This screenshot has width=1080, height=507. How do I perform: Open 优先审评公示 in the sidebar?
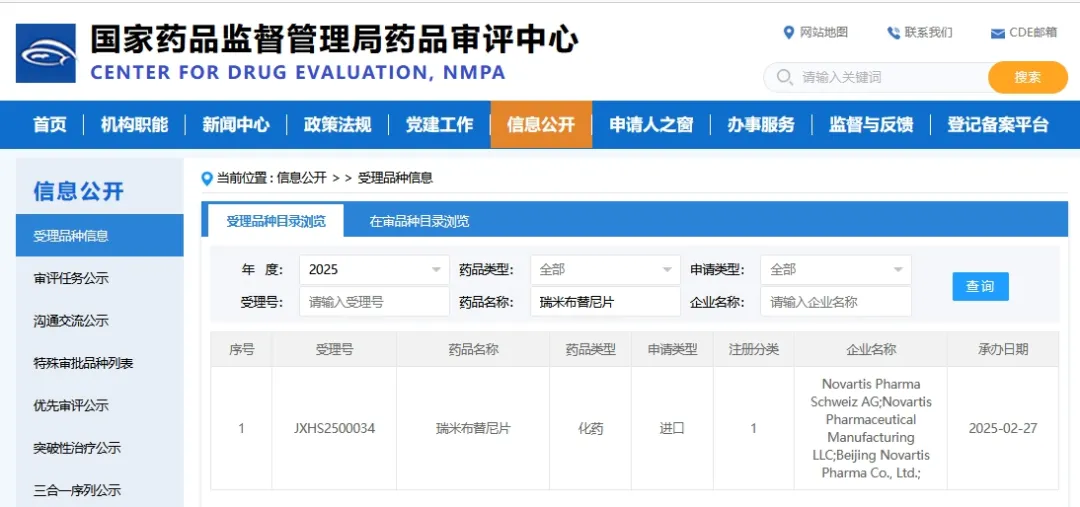tap(71, 406)
